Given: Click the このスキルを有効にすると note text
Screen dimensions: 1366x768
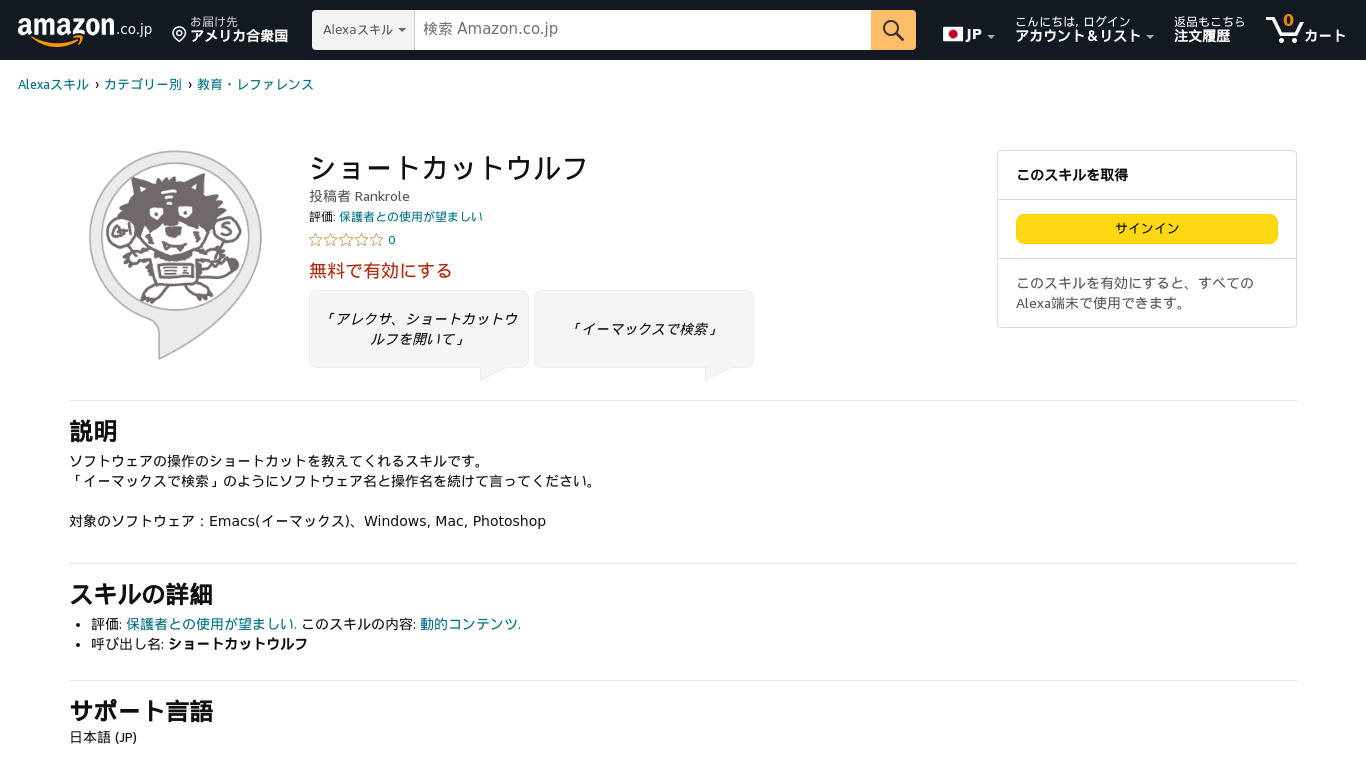Looking at the screenshot, I should pyautogui.click(x=1135, y=293).
